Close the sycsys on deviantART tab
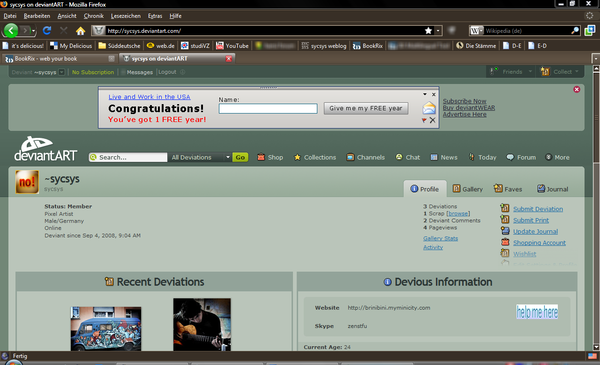 point(229,59)
